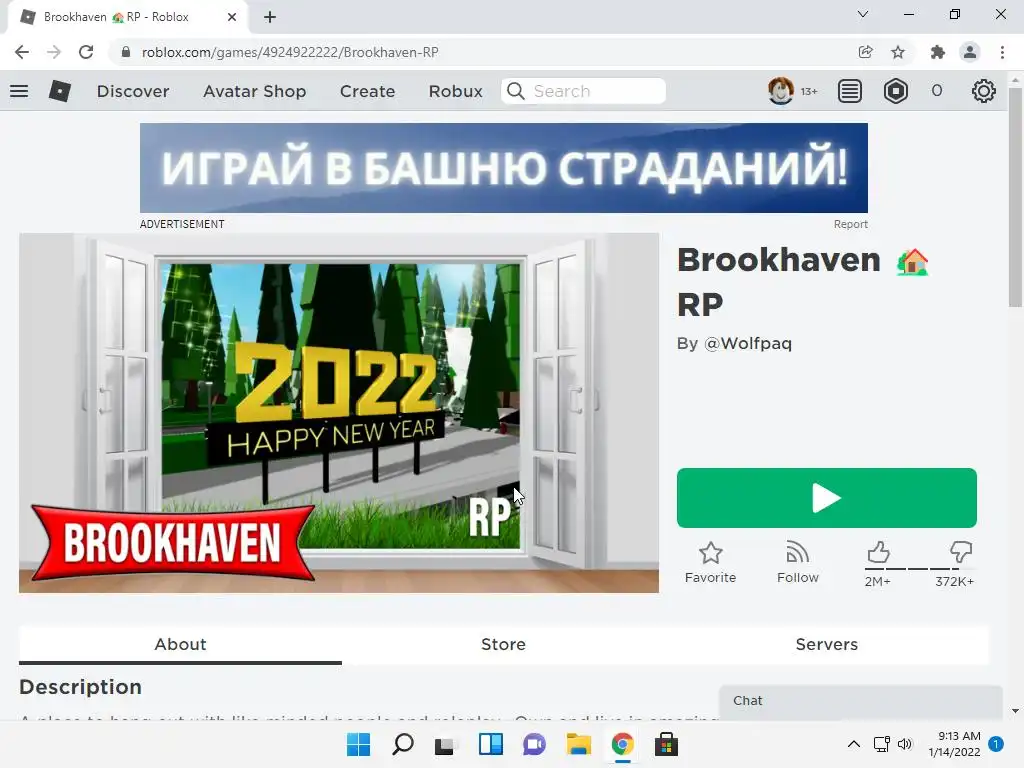Open Task View on the taskbar

(446, 744)
